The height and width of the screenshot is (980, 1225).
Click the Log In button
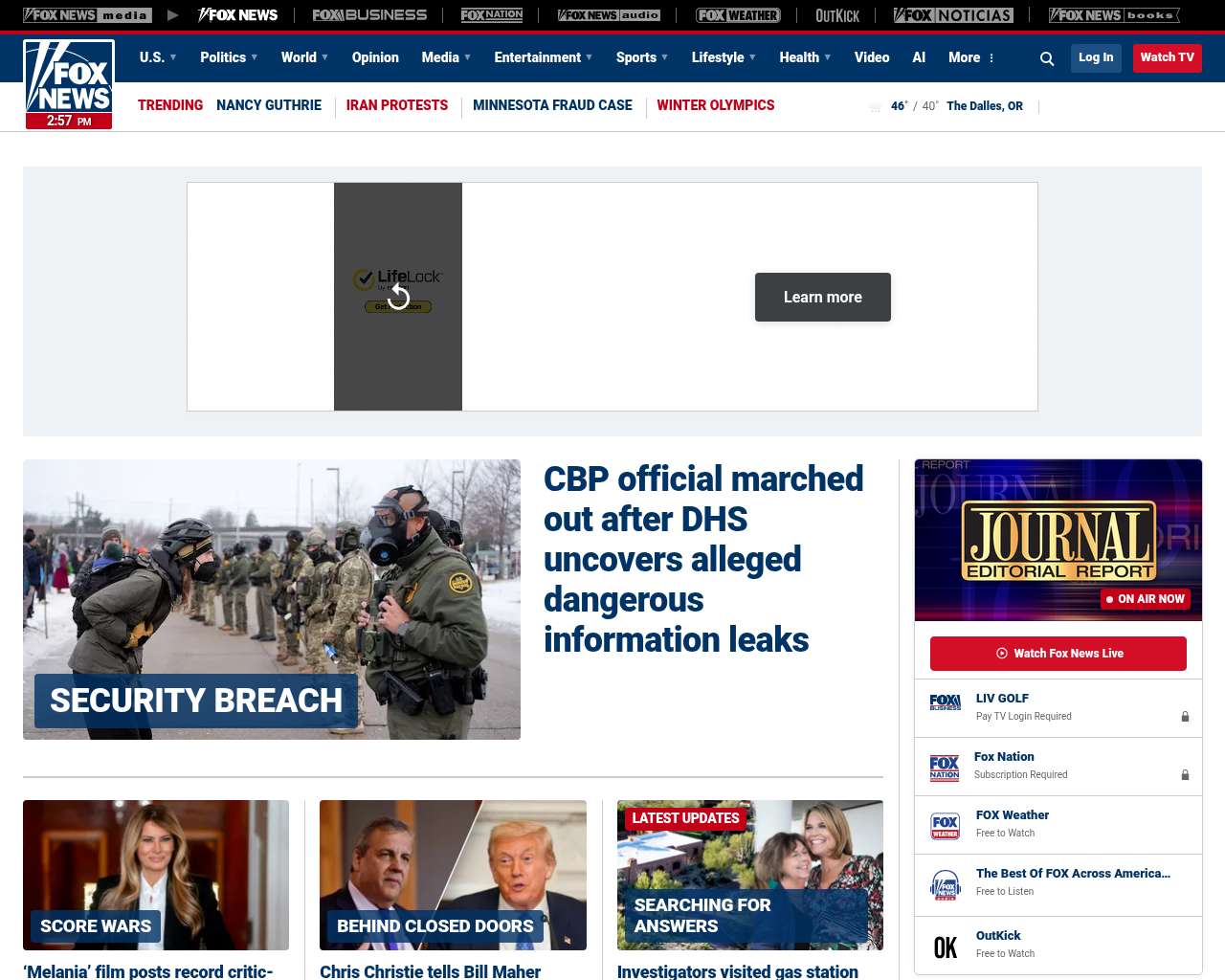coord(1096,57)
